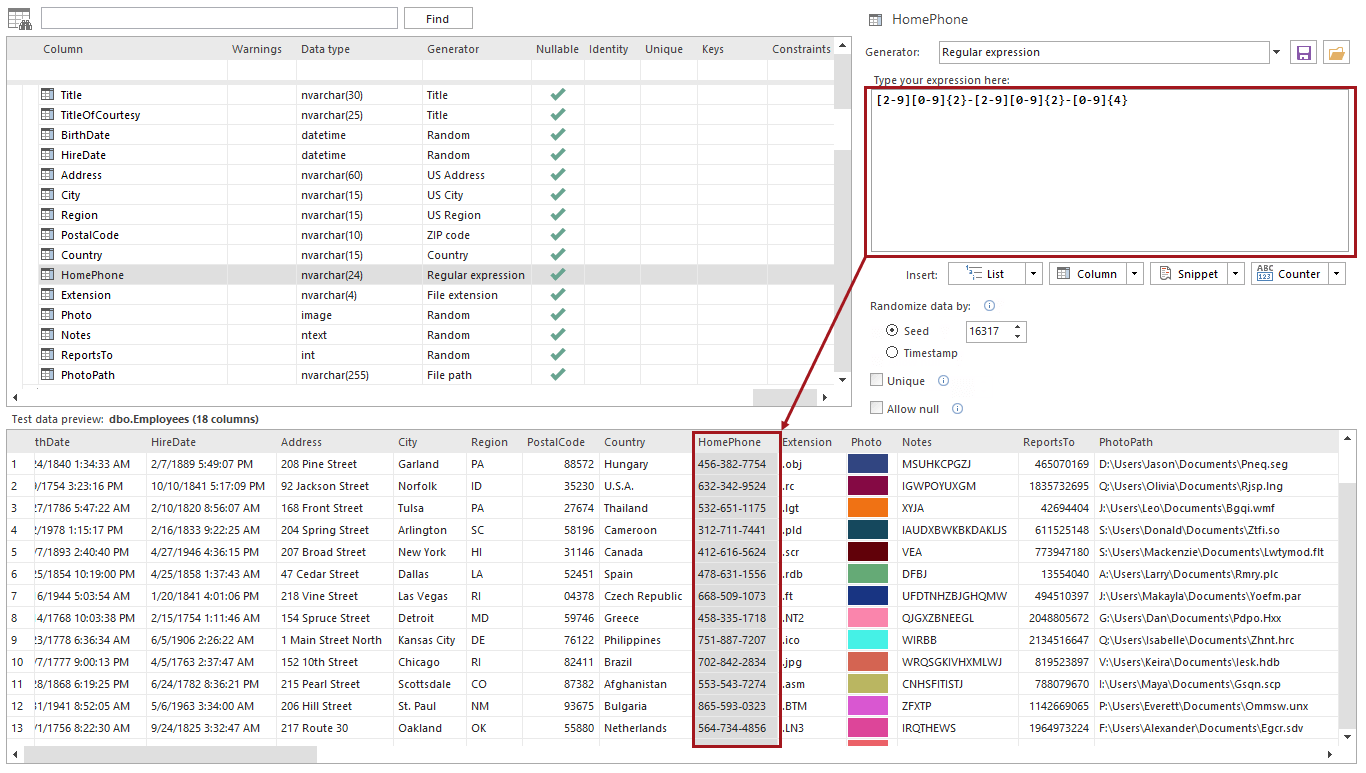1366x773 pixels.
Task: Select the Timestamp radio button
Action: [x=892, y=353]
